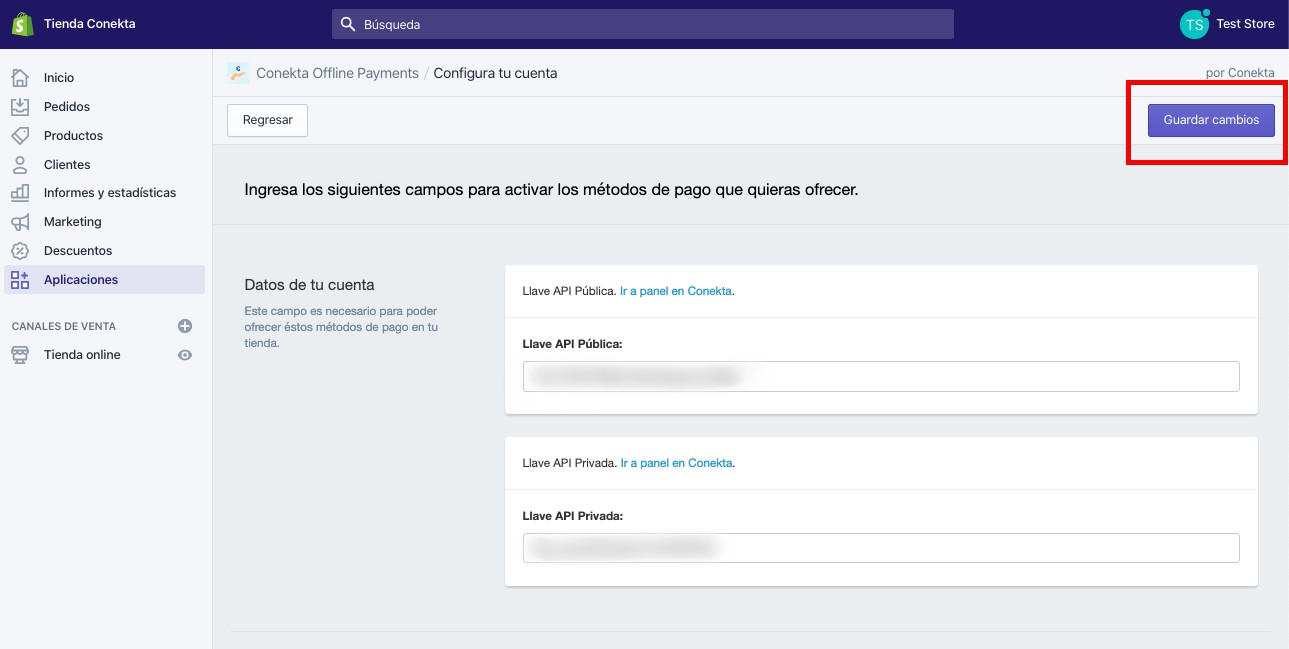View online store with eye icon
The width and height of the screenshot is (1289, 649).
click(184, 355)
